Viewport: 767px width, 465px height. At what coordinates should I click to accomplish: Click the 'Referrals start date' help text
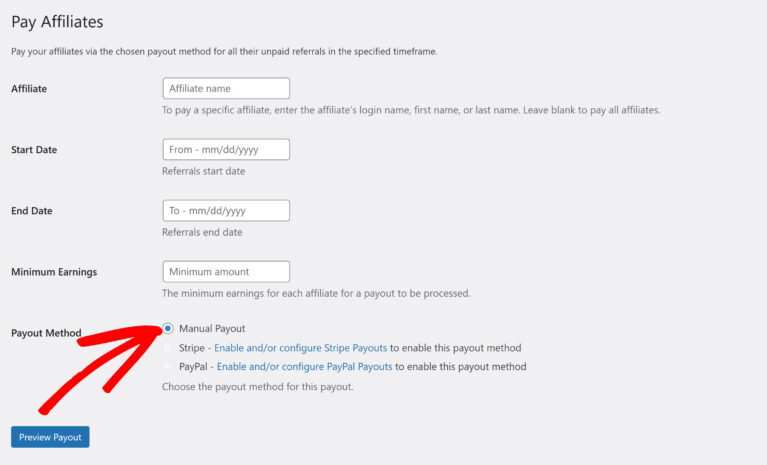[203, 171]
